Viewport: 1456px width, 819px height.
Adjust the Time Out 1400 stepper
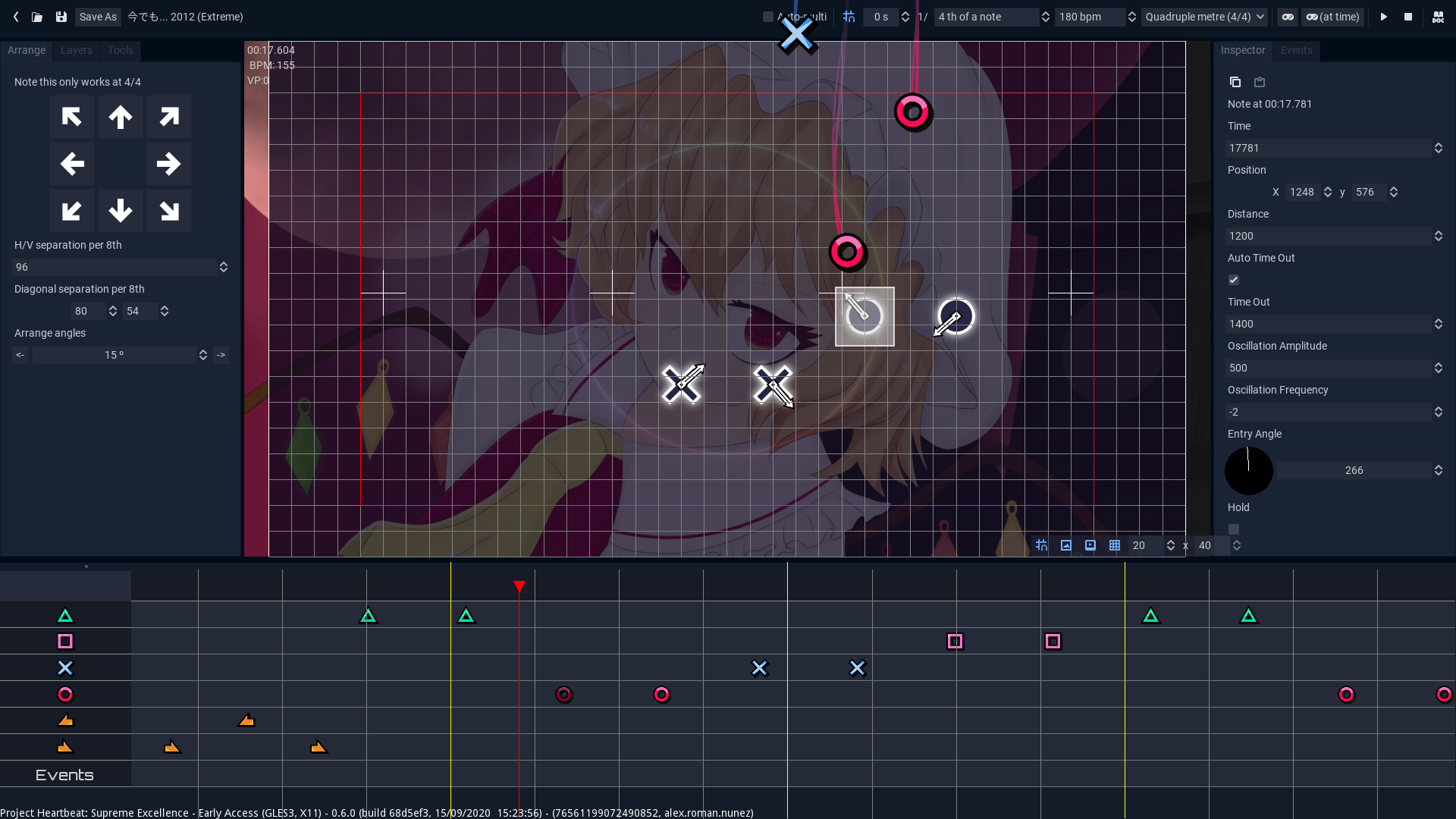click(x=1439, y=324)
